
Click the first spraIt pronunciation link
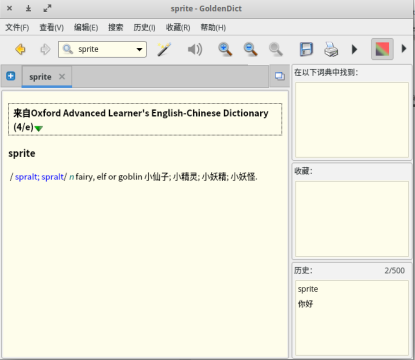27,177
